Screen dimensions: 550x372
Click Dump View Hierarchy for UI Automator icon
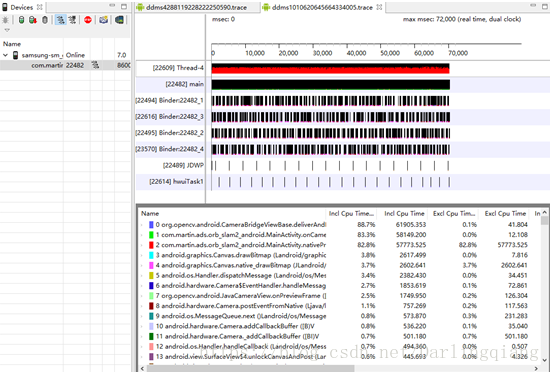click(x=119, y=20)
